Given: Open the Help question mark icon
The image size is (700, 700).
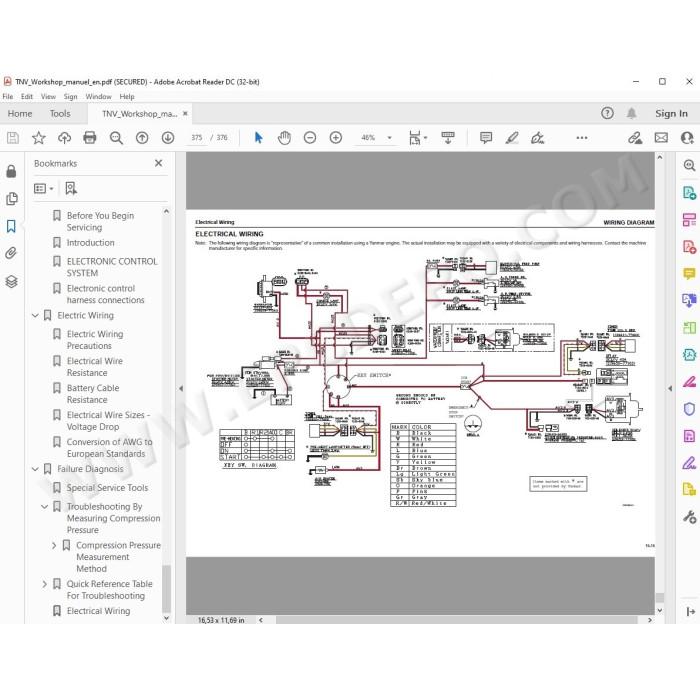Looking at the screenshot, I should coord(607,113).
